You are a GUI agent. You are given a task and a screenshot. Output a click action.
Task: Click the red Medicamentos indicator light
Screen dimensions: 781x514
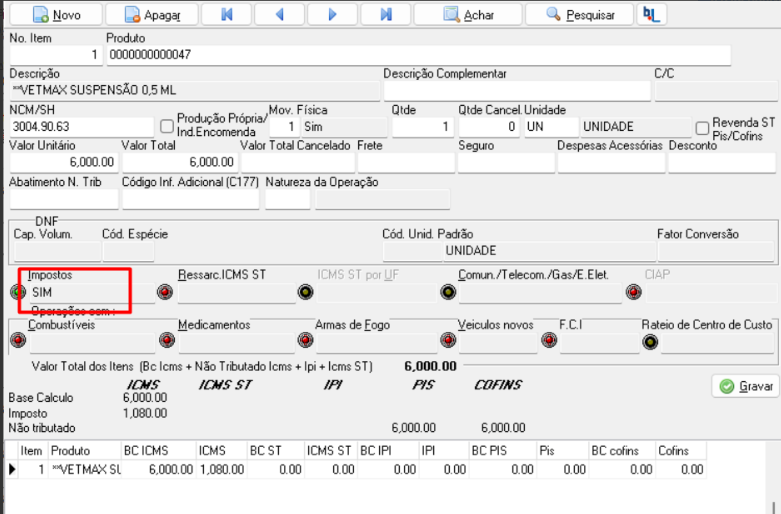(167, 340)
